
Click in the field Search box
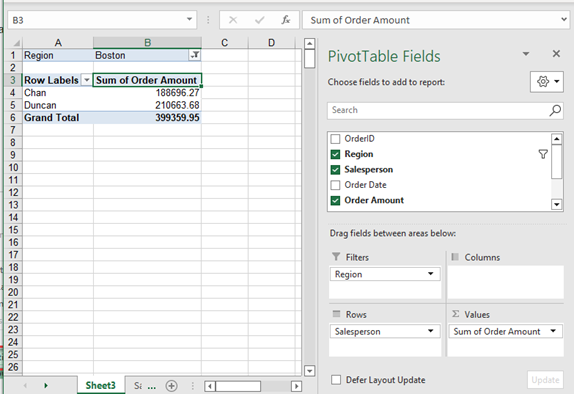[x=438, y=110]
